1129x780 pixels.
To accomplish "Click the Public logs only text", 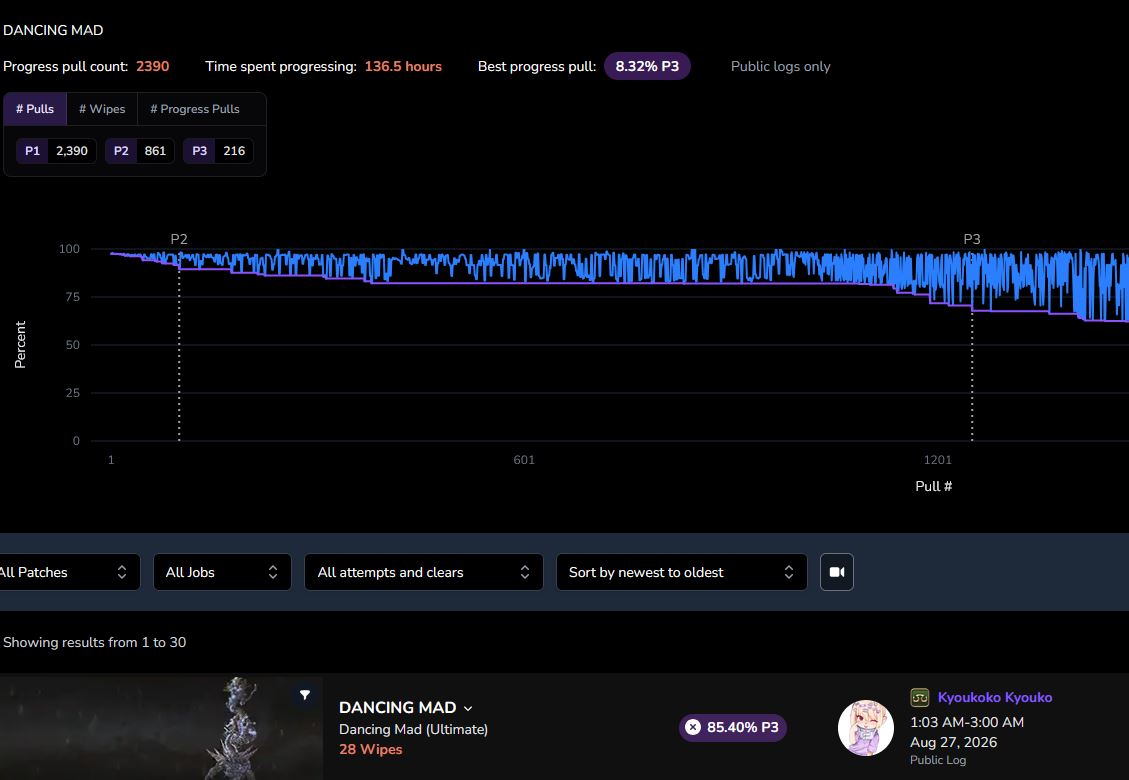I will click(x=781, y=66).
